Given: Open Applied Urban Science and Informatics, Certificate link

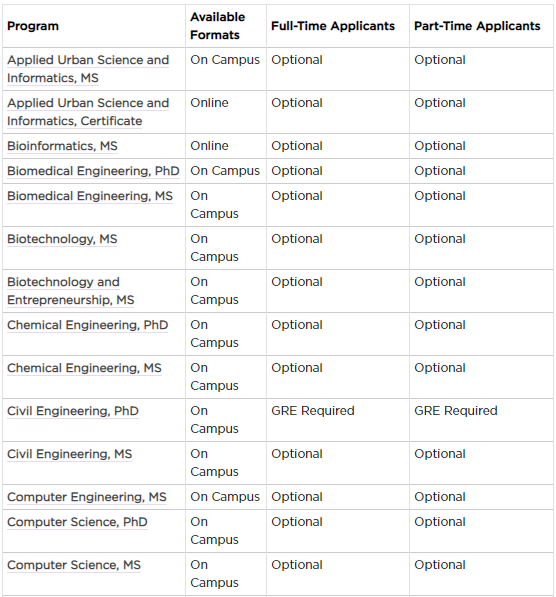Looking at the screenshot, I should coord(88,112).
